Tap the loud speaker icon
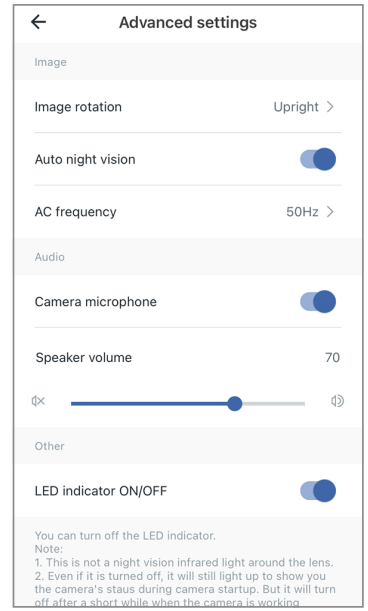Image resolution: width=368 pixels, height=611 pixels. click(x=337, y=401)
